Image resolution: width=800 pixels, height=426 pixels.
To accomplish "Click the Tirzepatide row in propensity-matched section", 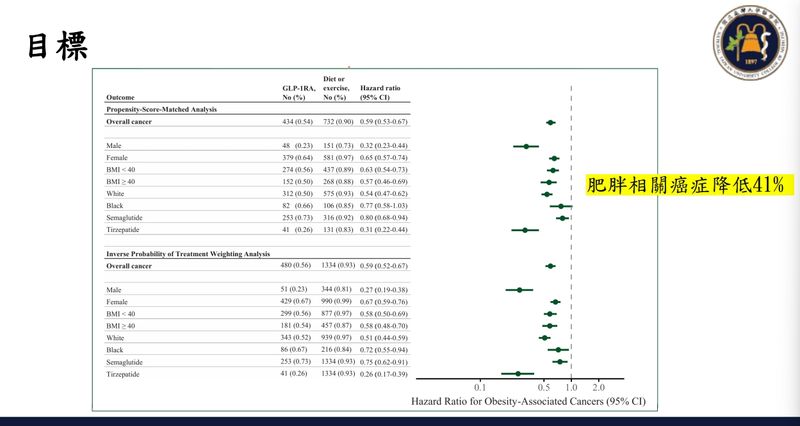I will tap(257, 230).
